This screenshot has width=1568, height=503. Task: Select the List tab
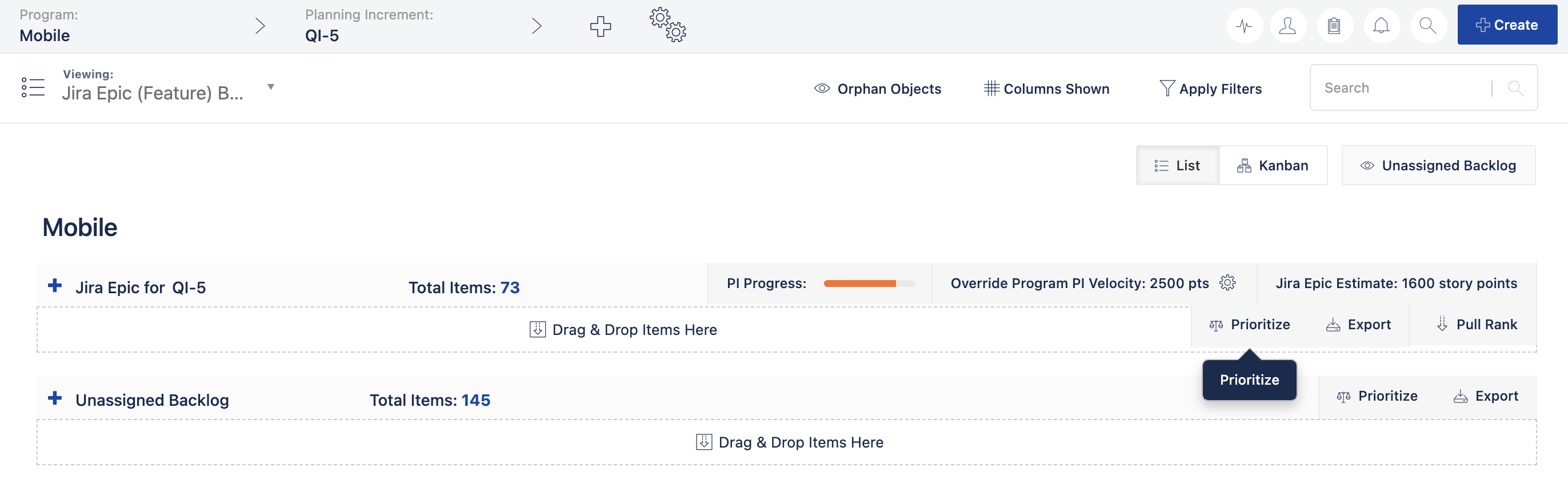1177,165
